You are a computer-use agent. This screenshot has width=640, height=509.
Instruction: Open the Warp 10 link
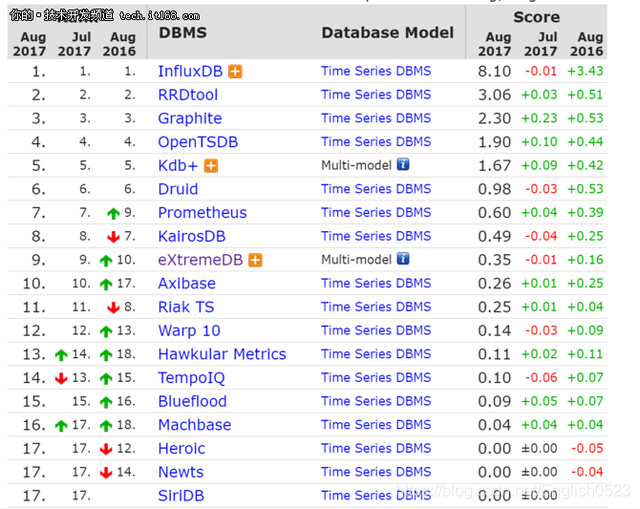pyautogui.click(x=189, y=331)
